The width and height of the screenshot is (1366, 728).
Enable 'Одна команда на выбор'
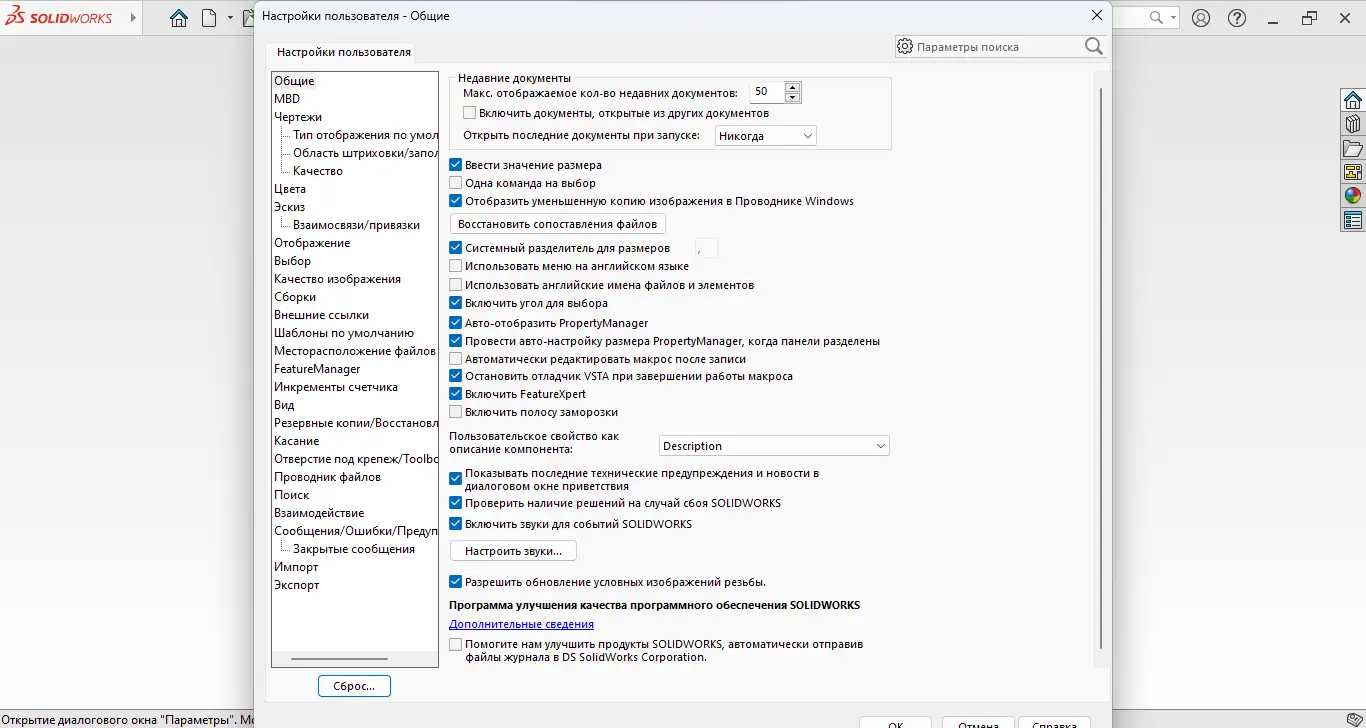click(x=456, y=183)
